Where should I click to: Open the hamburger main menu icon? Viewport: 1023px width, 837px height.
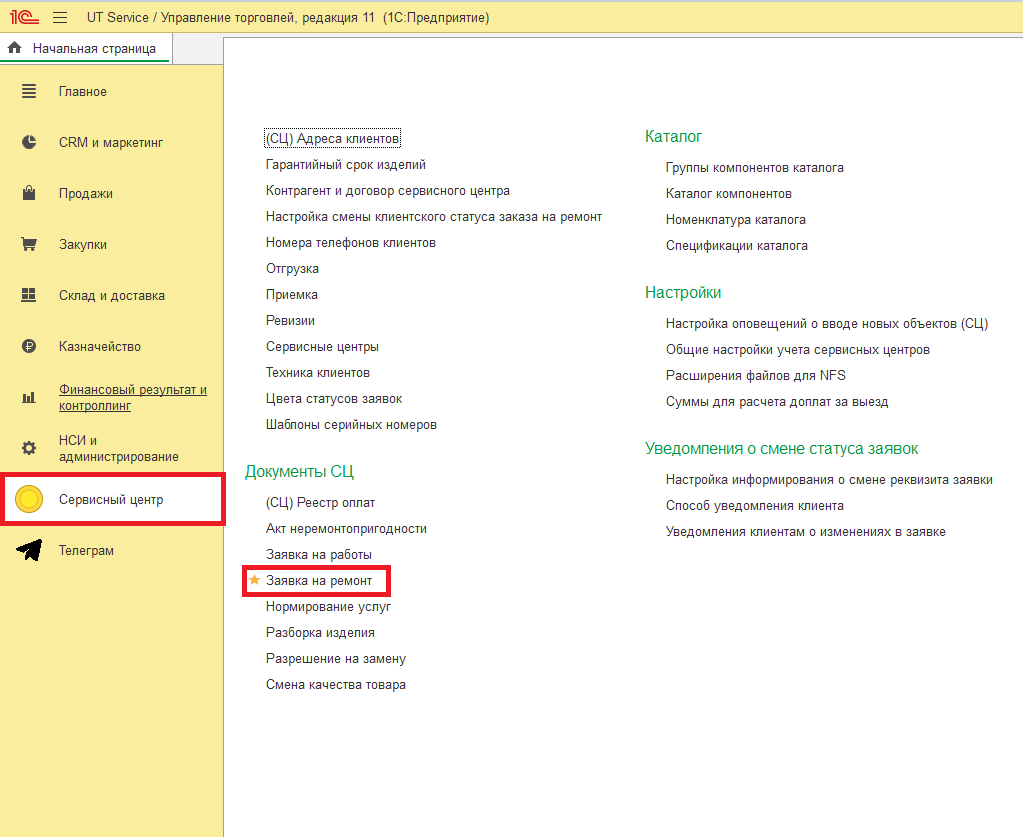click(x=60, y=18)
